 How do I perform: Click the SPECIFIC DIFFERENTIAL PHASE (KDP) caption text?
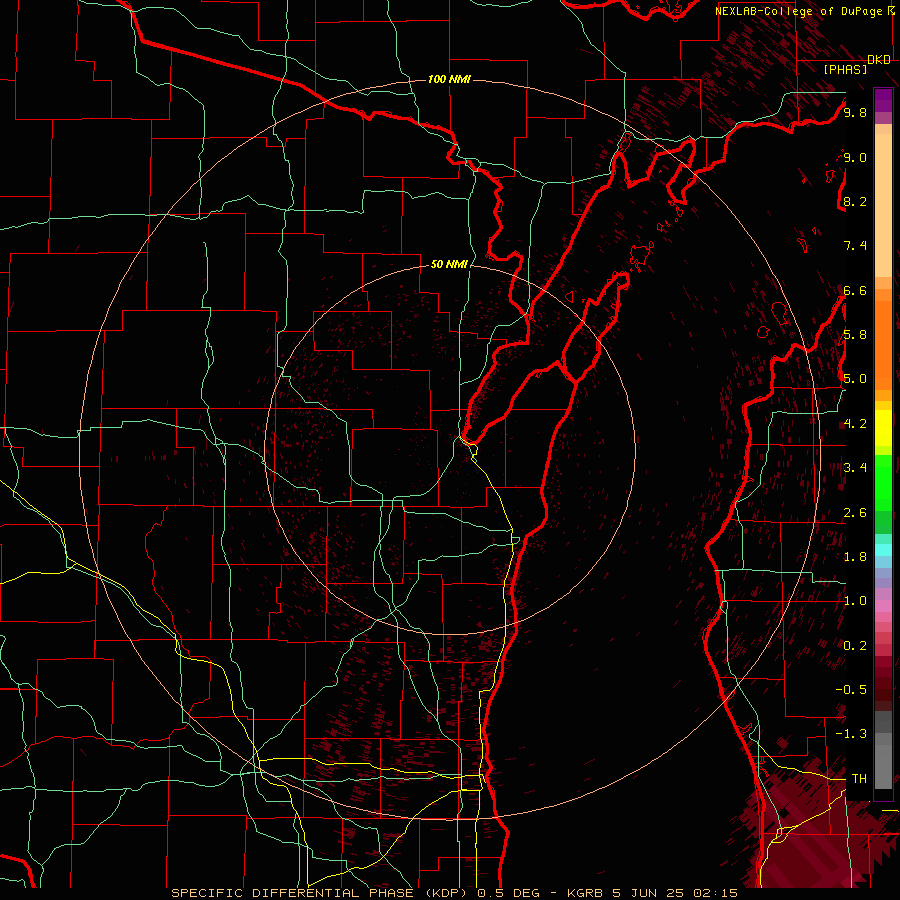319,893
